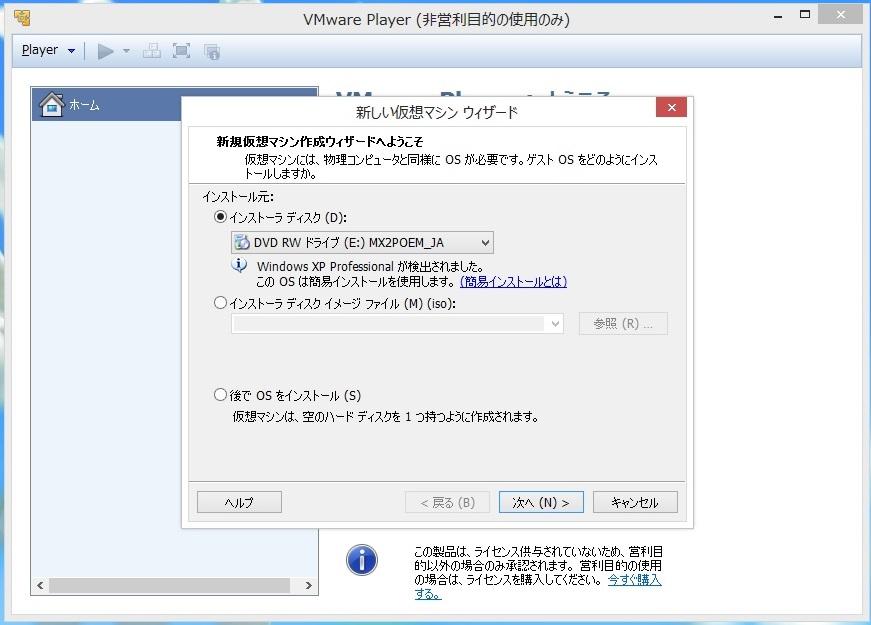Image resolution: width=871 pixels, height=625 pixels.
Task: Open the Player menu
Action: click(48, 51)
